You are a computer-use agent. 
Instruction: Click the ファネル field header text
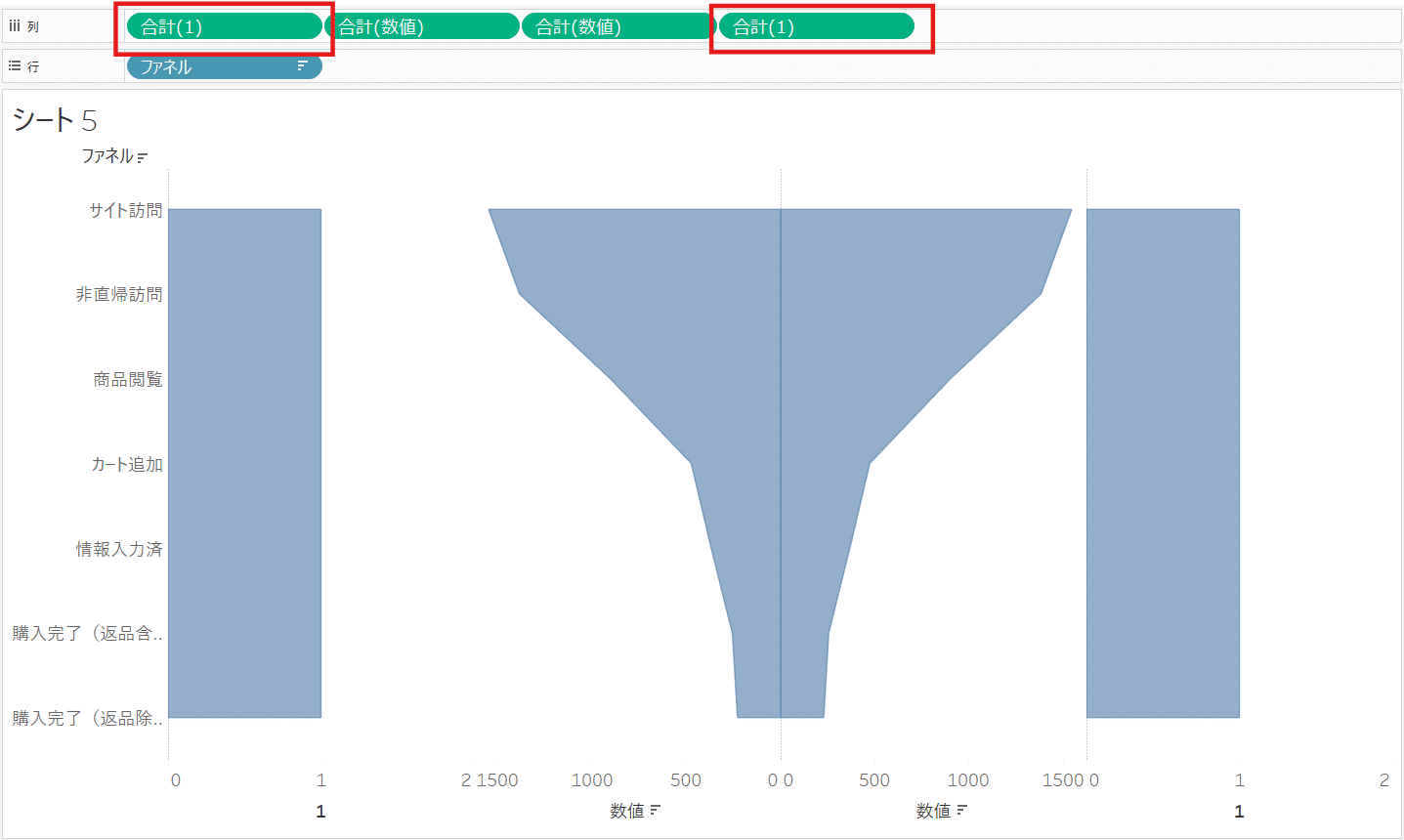coord(107,156)
